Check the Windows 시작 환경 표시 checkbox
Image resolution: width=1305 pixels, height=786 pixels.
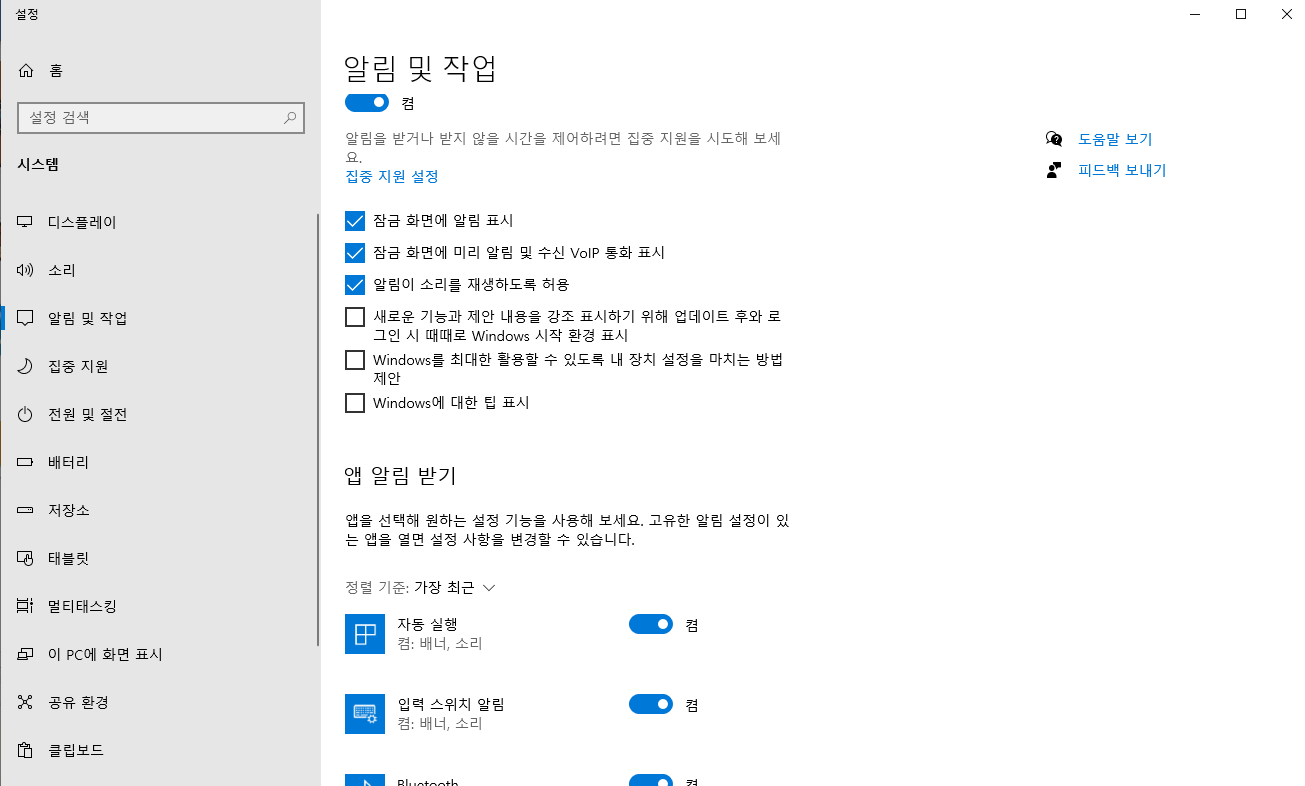coord(355,317)
